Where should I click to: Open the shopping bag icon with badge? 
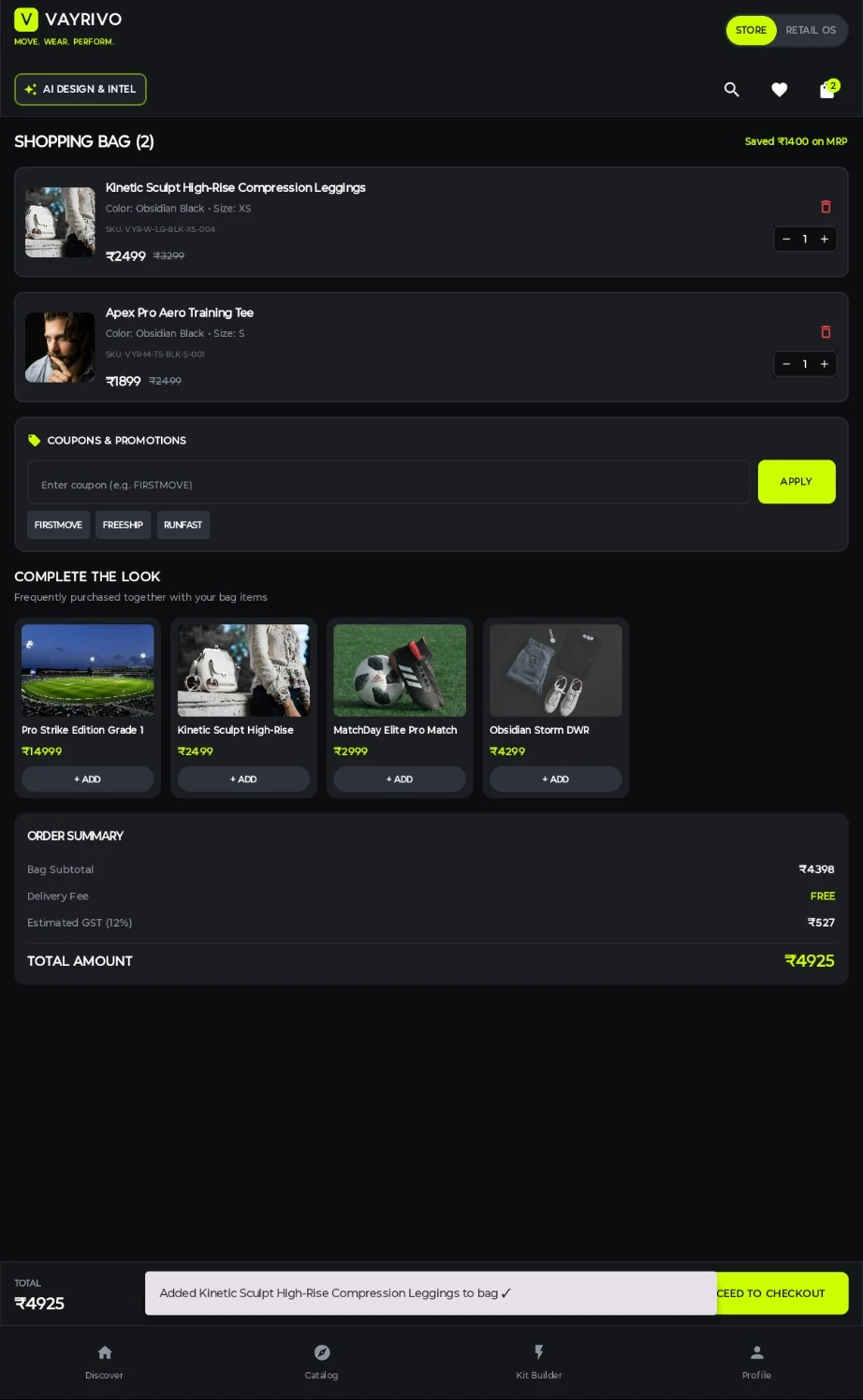(x=828, y=89)
